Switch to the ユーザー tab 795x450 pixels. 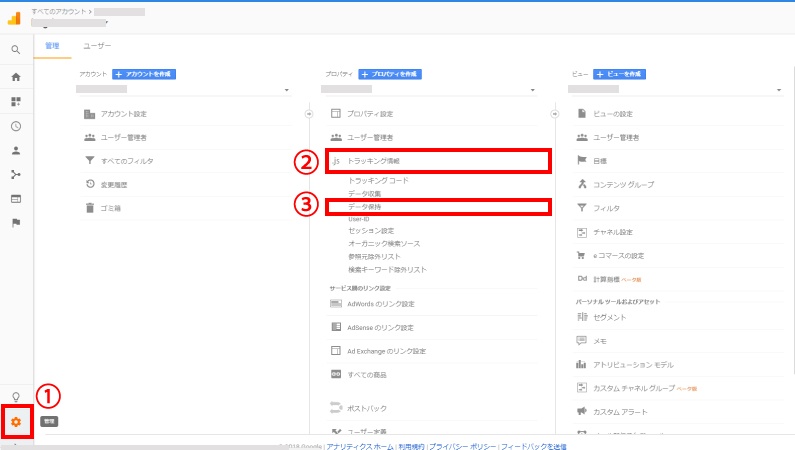click(x=97, y=46)
